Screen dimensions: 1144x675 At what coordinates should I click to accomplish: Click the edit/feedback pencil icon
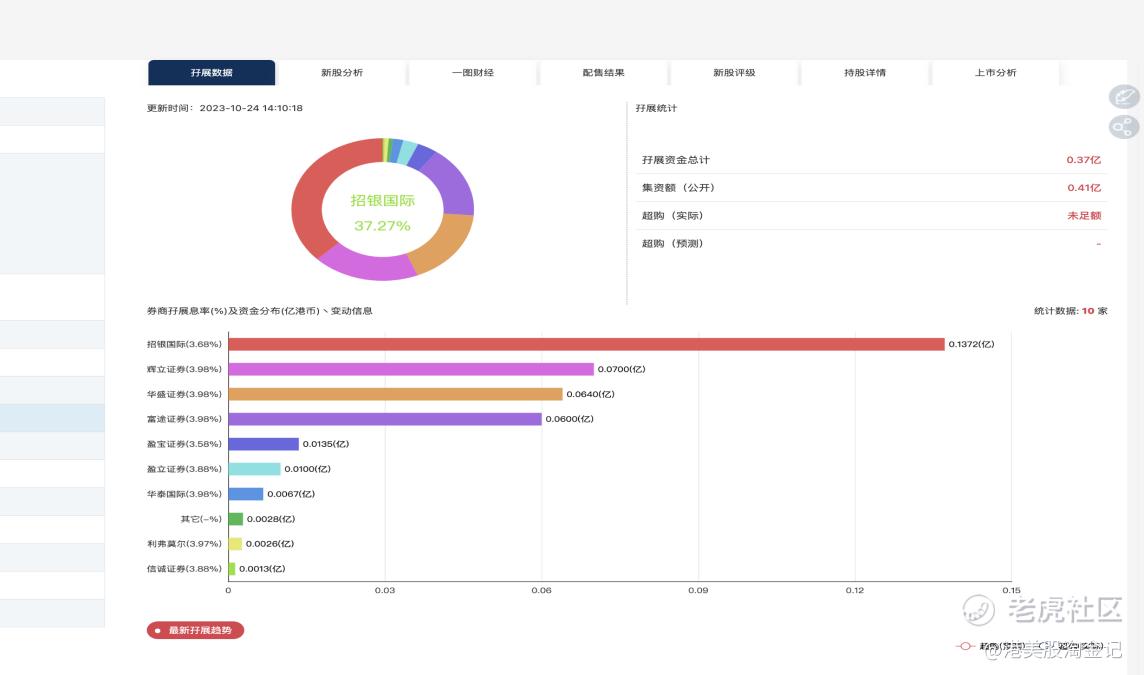[x=1124, y=97]
